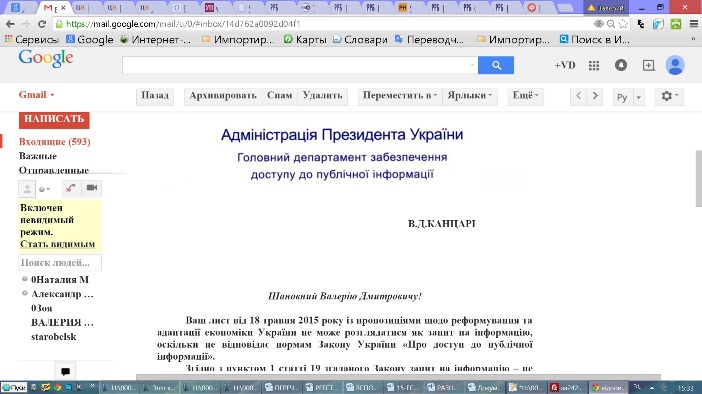Click the Удалить button
The width and height of the screenshot is (702, 394).
[x=322, y=96]
